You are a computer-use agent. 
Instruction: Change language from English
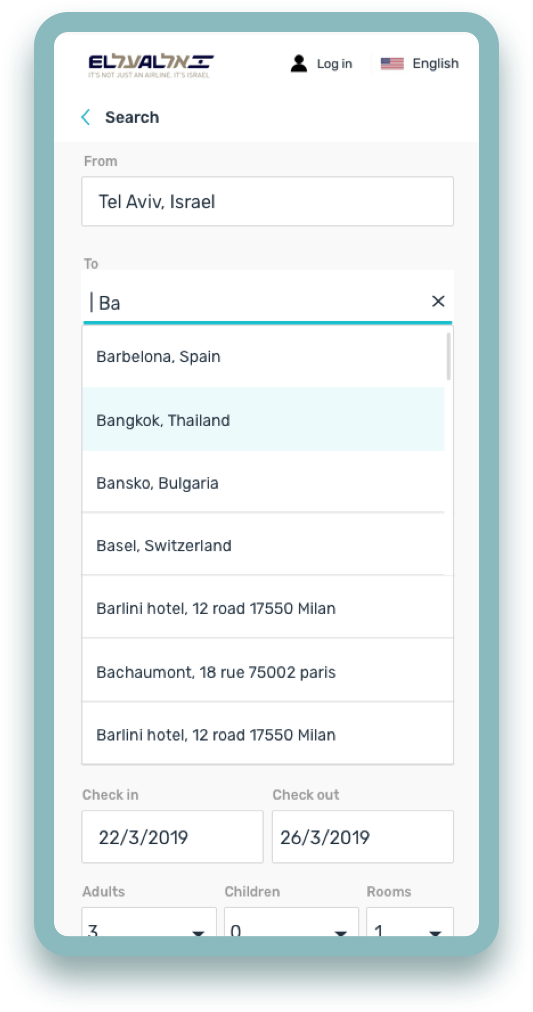click(x=436, y=63)
